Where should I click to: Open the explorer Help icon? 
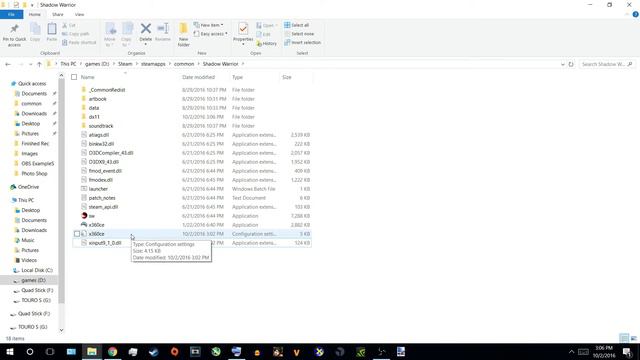635,14
